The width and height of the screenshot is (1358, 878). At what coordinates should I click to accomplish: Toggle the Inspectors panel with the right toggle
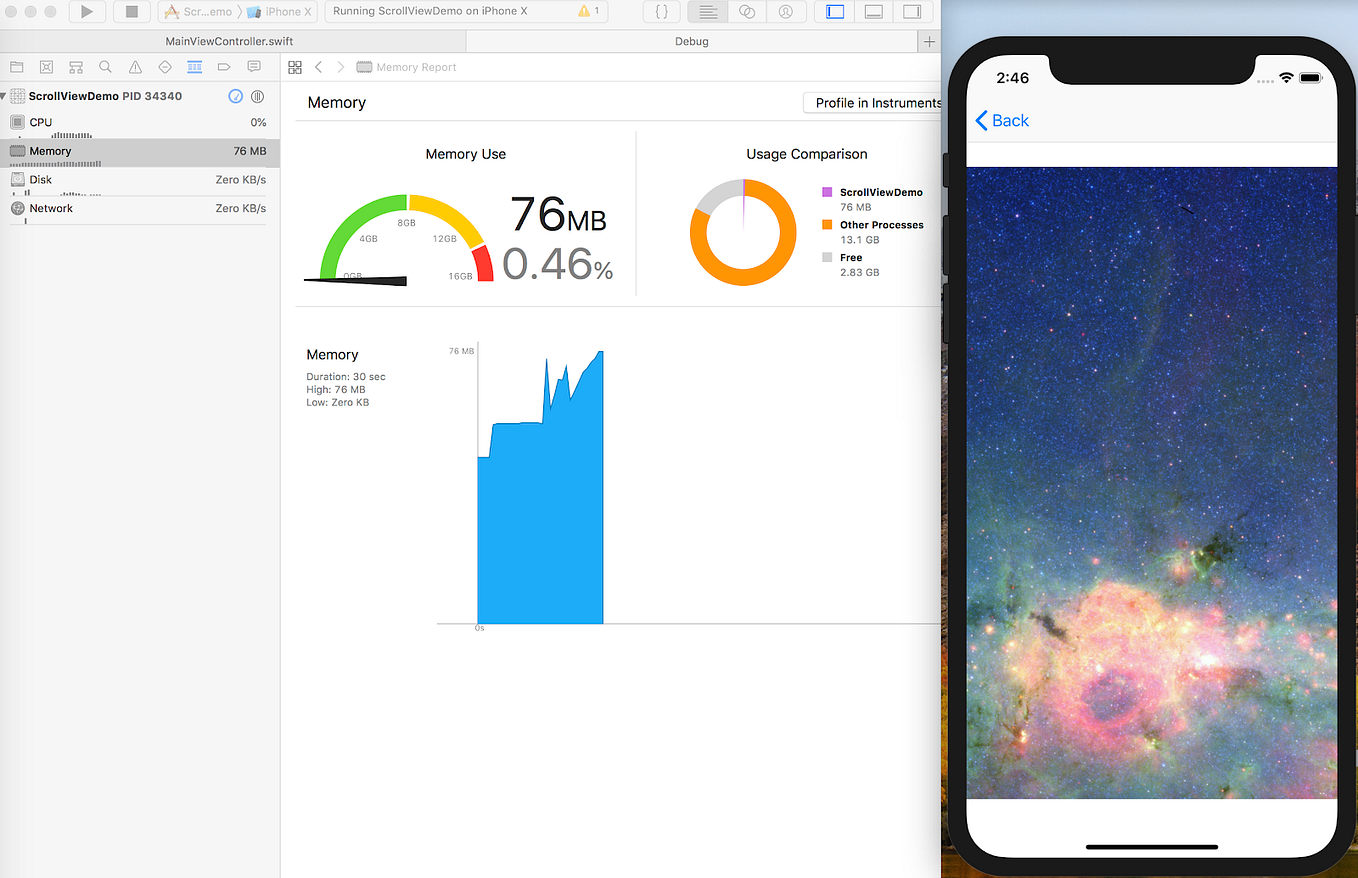coord(911,12)
